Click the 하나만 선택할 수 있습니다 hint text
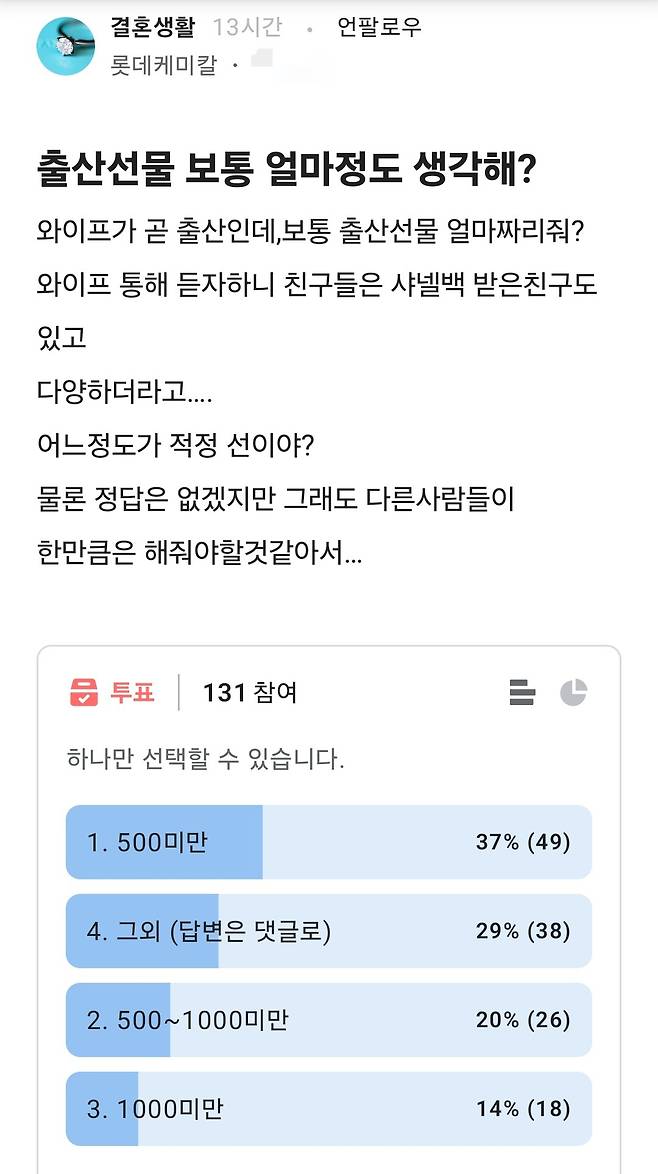Image resolution: width=658 pixels, height=1174 pixels. 205,758
